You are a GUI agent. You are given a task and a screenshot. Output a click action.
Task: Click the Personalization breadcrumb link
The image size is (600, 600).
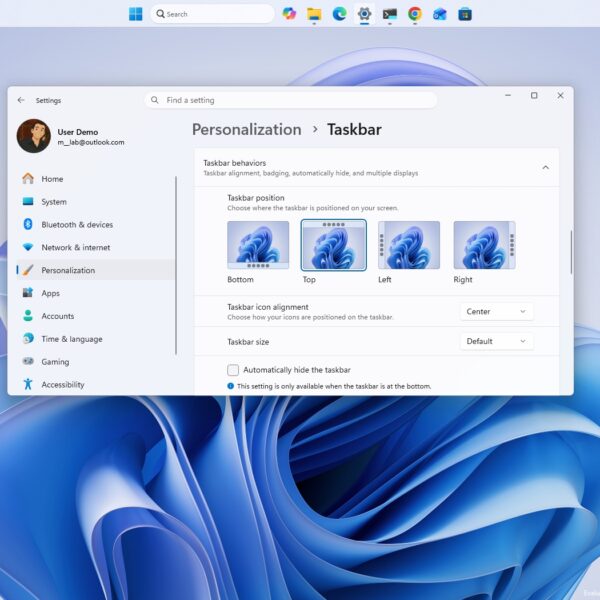tap(247, 129)
